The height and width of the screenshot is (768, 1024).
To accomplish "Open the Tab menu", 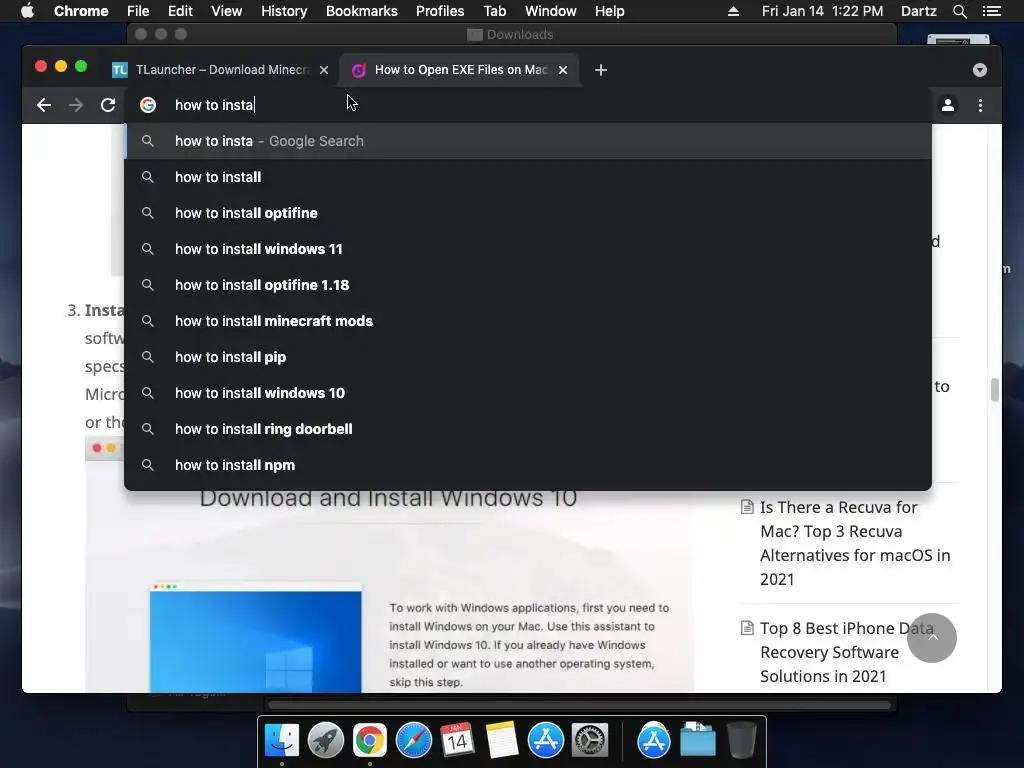I will [x=495, y=11].
